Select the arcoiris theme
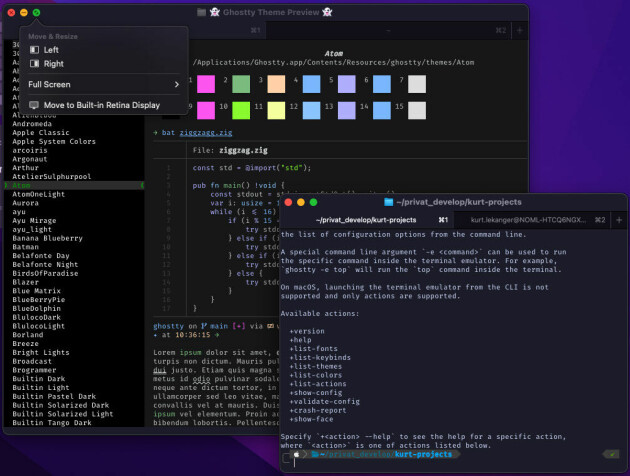This screenshot has width=630, height=476. (30, 150)
